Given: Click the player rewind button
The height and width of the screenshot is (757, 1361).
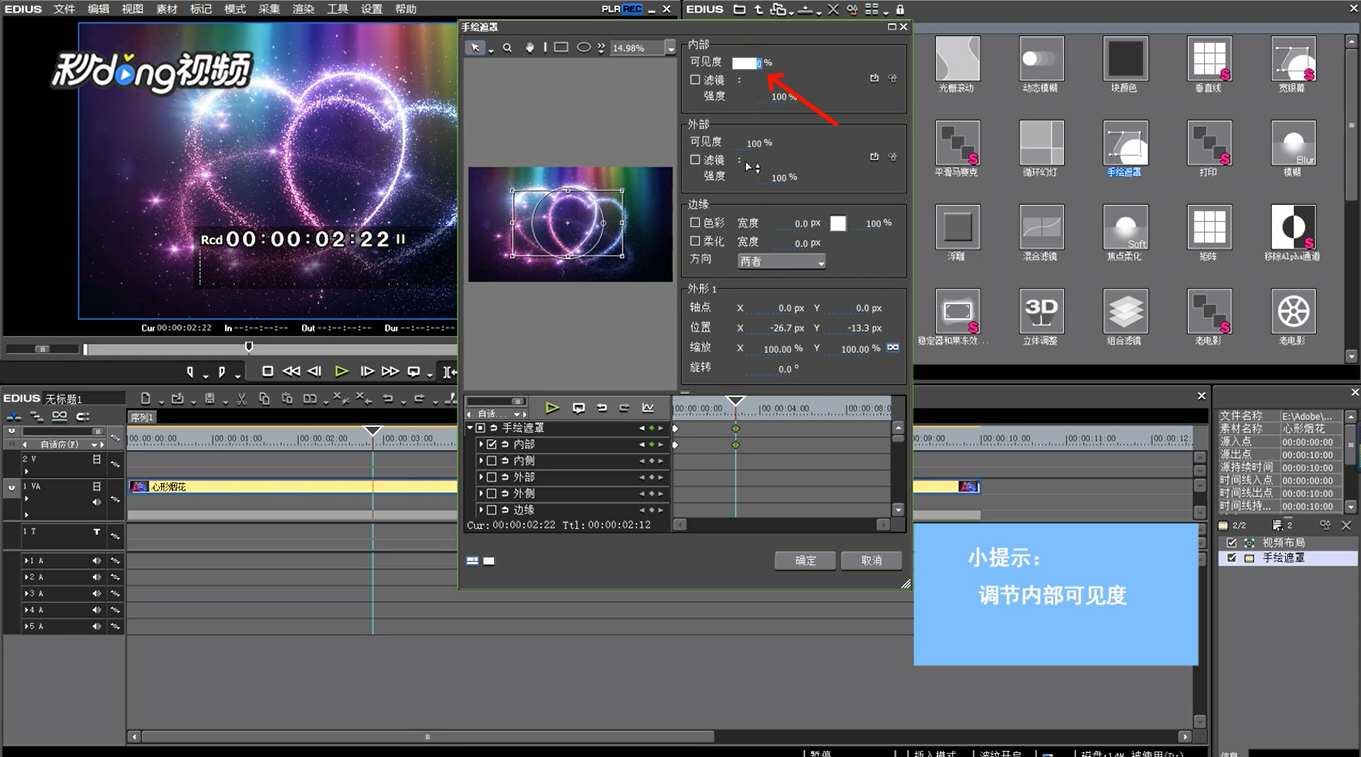Looking at the screenshot, I should 291,371.
